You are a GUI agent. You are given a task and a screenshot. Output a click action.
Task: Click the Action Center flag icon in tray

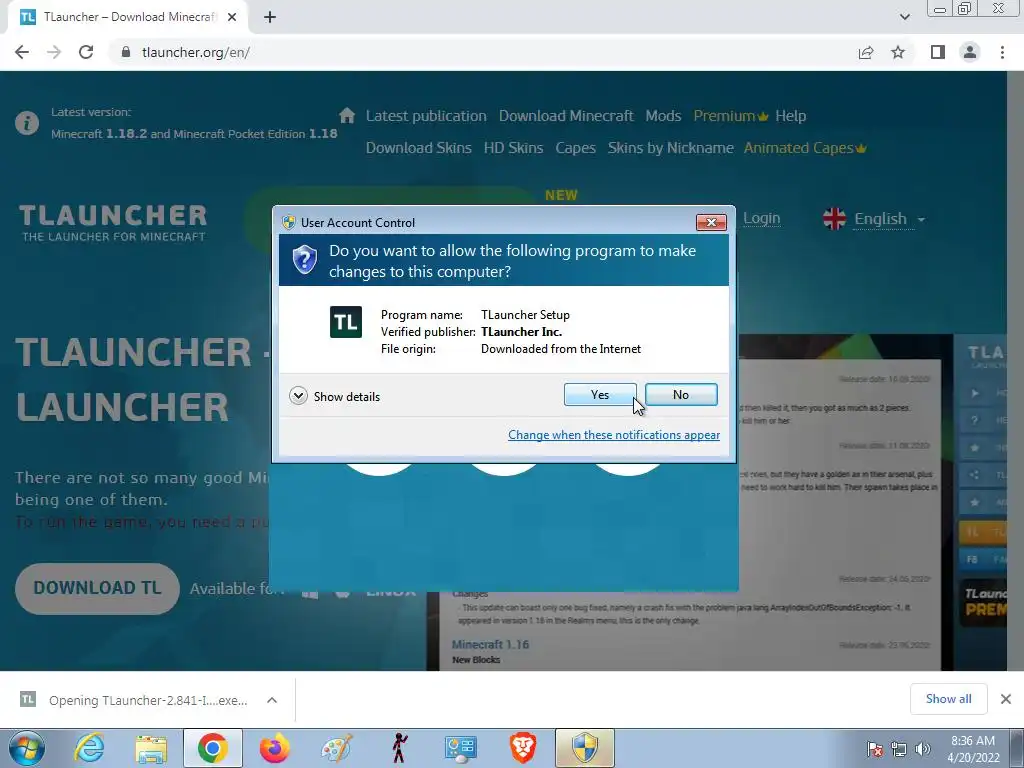(875, 749)
